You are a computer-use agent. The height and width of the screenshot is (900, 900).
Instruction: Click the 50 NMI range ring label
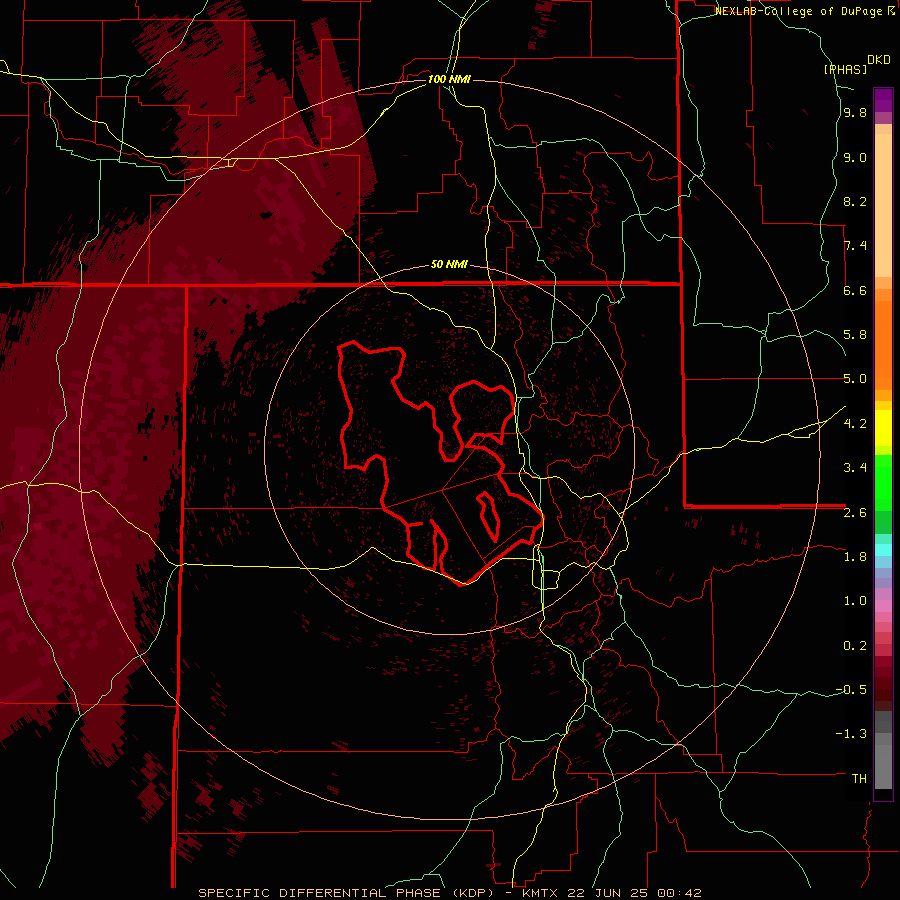(449, 265)
